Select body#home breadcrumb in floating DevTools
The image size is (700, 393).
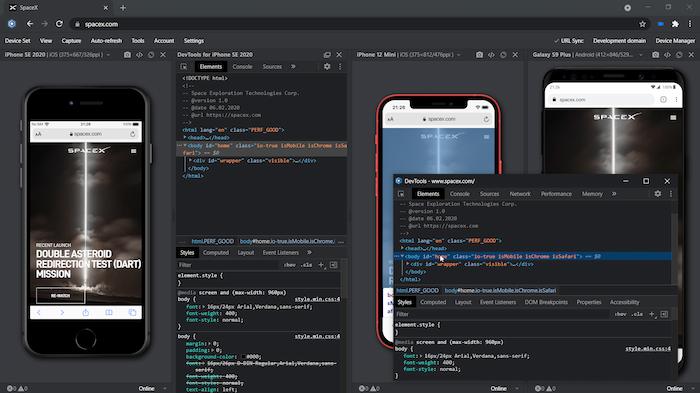click(x=500, y=290)
